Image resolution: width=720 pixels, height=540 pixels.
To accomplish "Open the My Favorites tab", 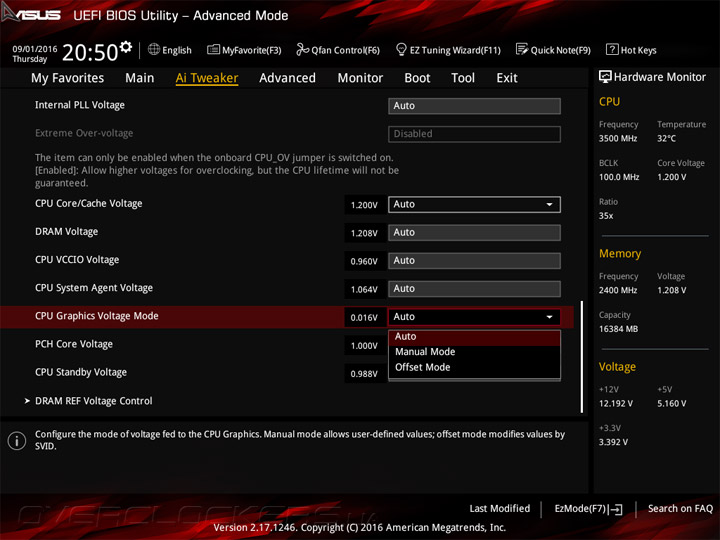I will (x=68, y=78).
